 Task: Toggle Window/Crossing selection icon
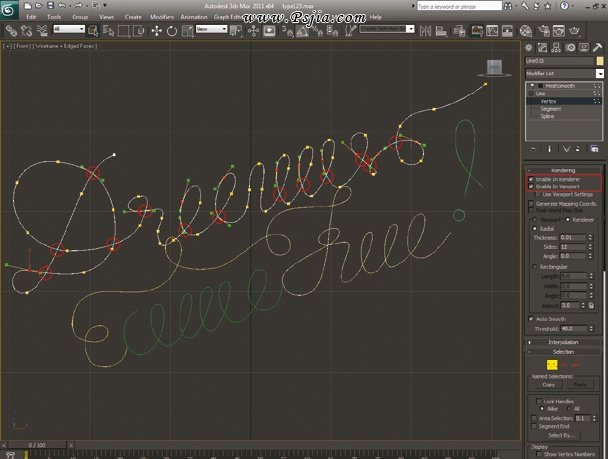(x=138, y=31)
